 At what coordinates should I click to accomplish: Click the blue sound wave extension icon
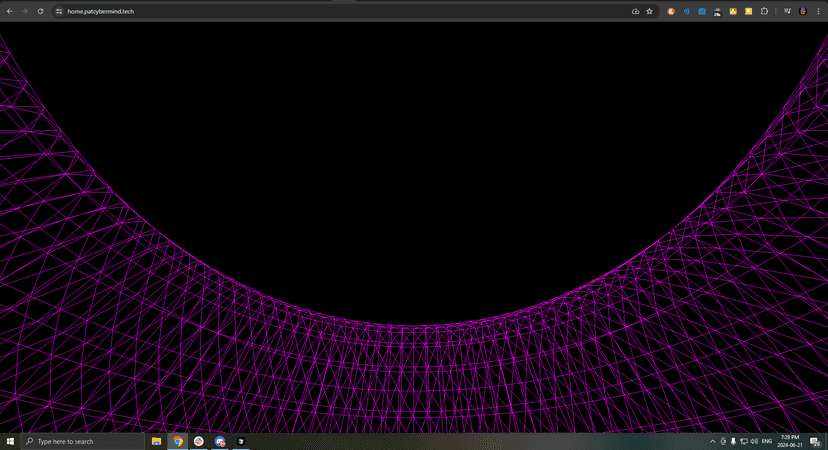coord(686,11)
